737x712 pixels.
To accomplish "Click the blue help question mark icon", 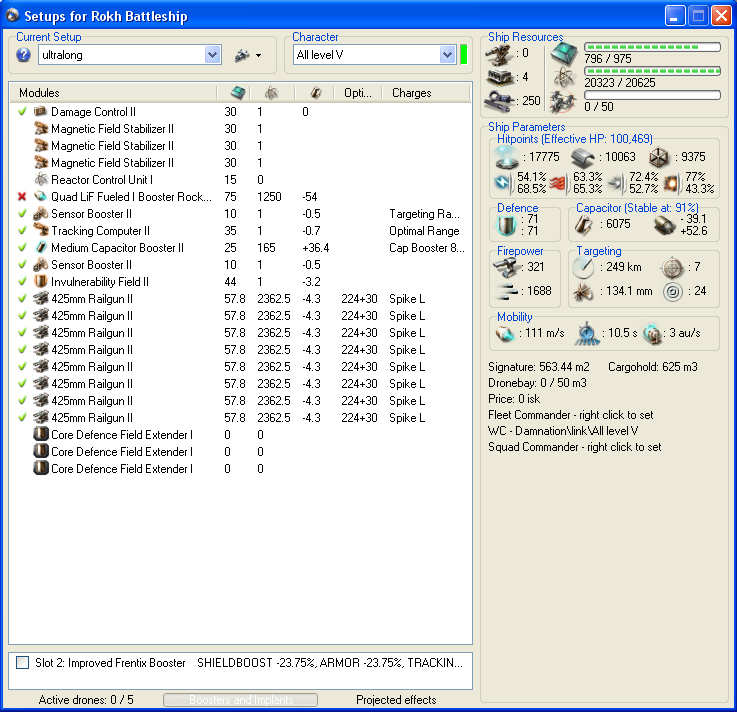I will pyautogui.click(x=24, y=55).
